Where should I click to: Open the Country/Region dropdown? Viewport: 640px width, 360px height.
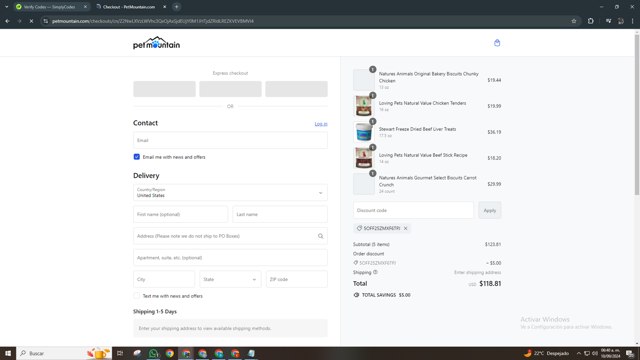coord(230,193)
